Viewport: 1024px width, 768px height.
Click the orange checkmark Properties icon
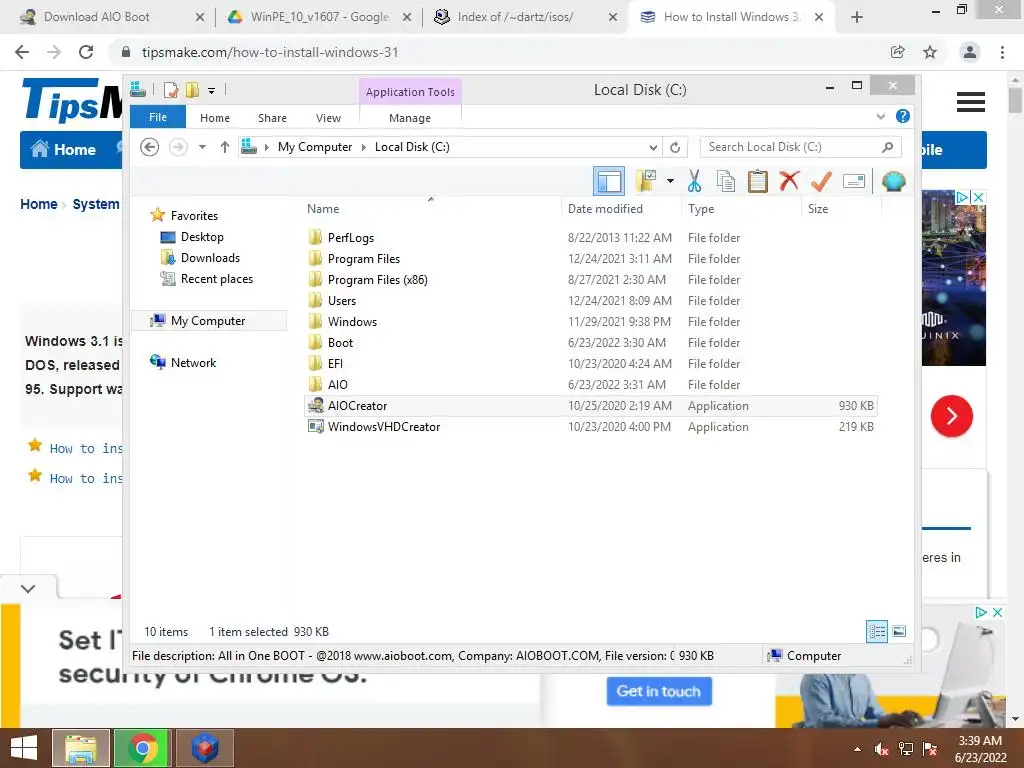821,181
